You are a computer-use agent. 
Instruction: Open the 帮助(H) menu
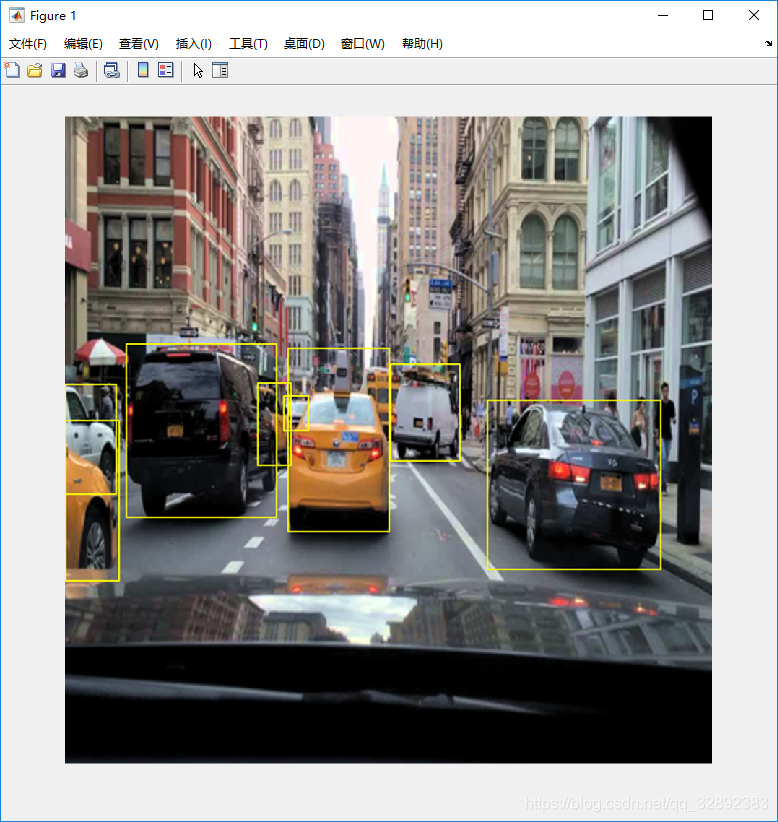[x=423, y=44]
